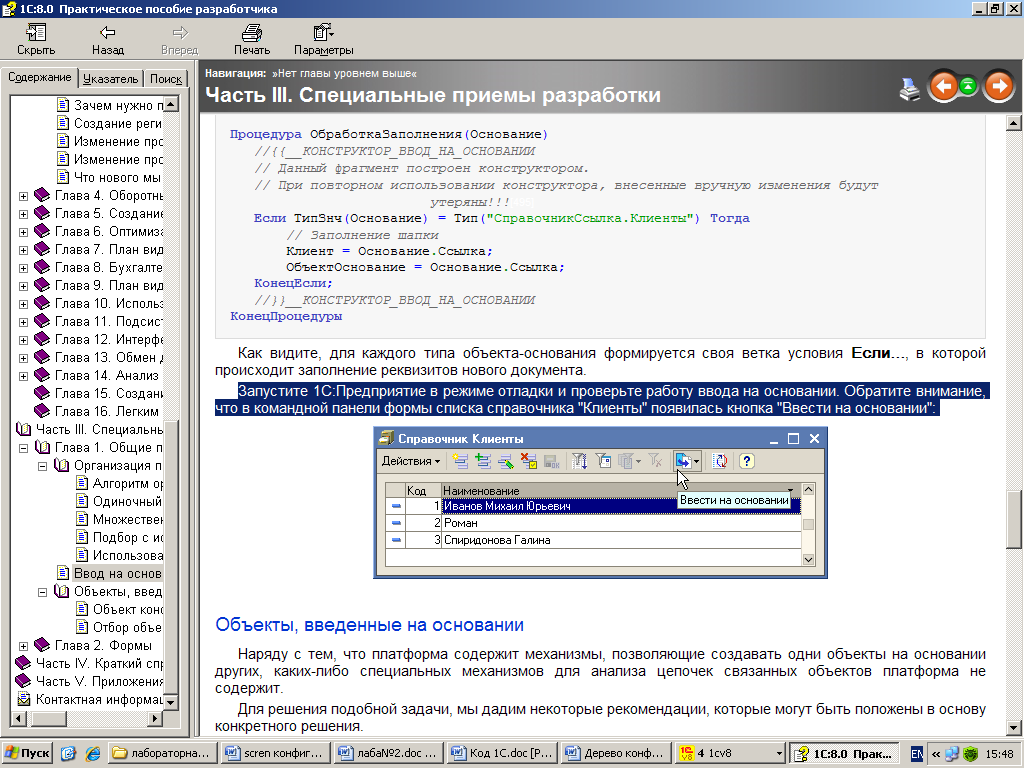
Task: Open Контактная информация topic in contents
Action: click(98, 699)
